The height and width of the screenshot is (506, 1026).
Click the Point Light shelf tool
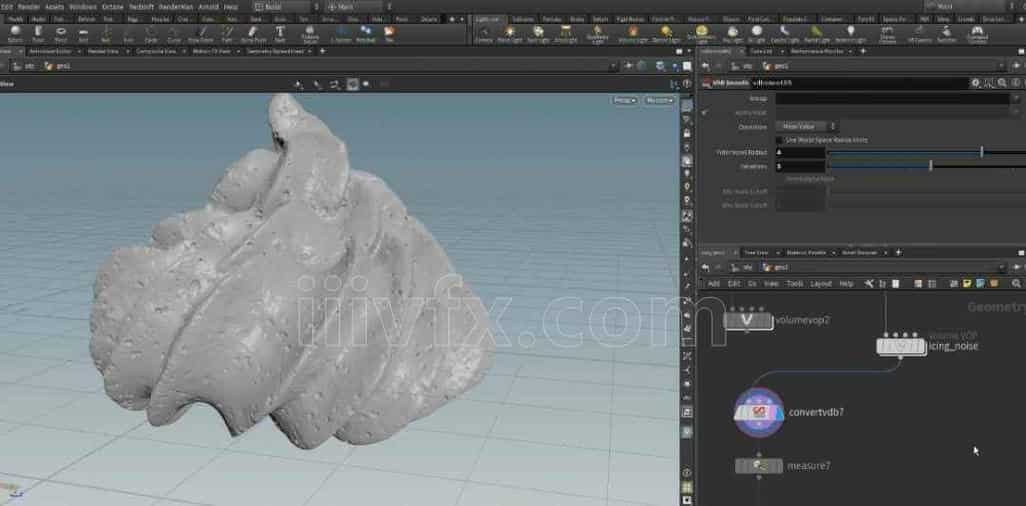click(x=510, y=34)
